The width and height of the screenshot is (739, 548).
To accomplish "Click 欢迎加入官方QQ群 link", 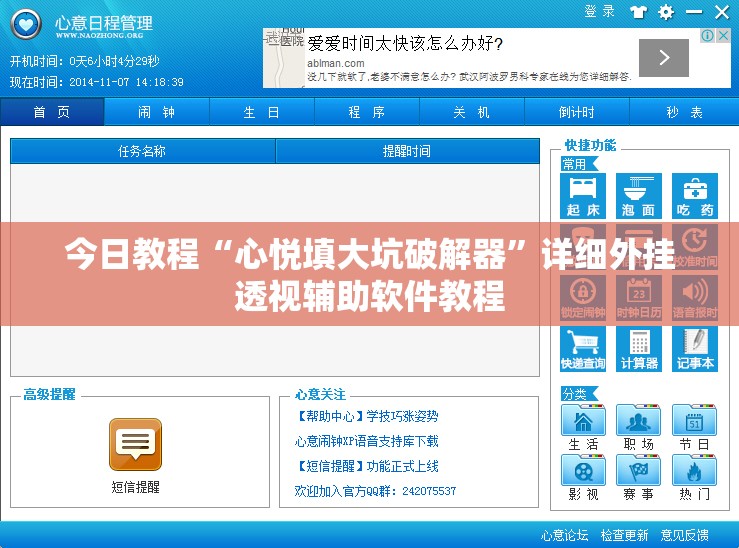I will coord(375,491).
